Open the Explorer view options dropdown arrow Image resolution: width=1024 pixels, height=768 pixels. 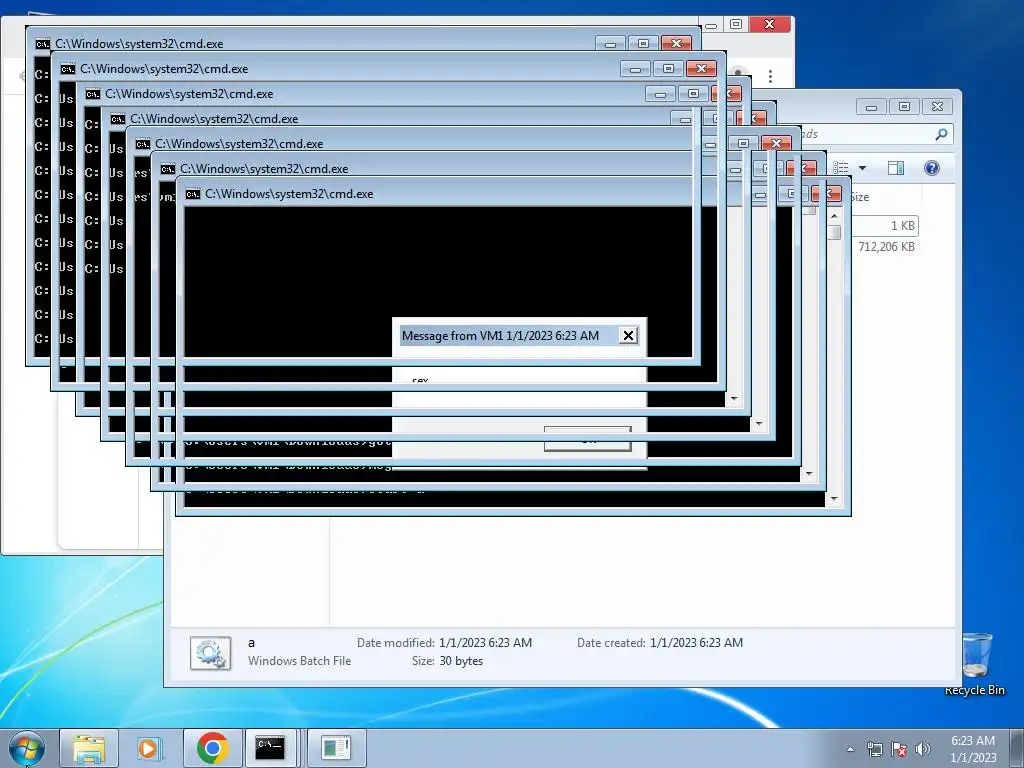click(x=862, y=168)
